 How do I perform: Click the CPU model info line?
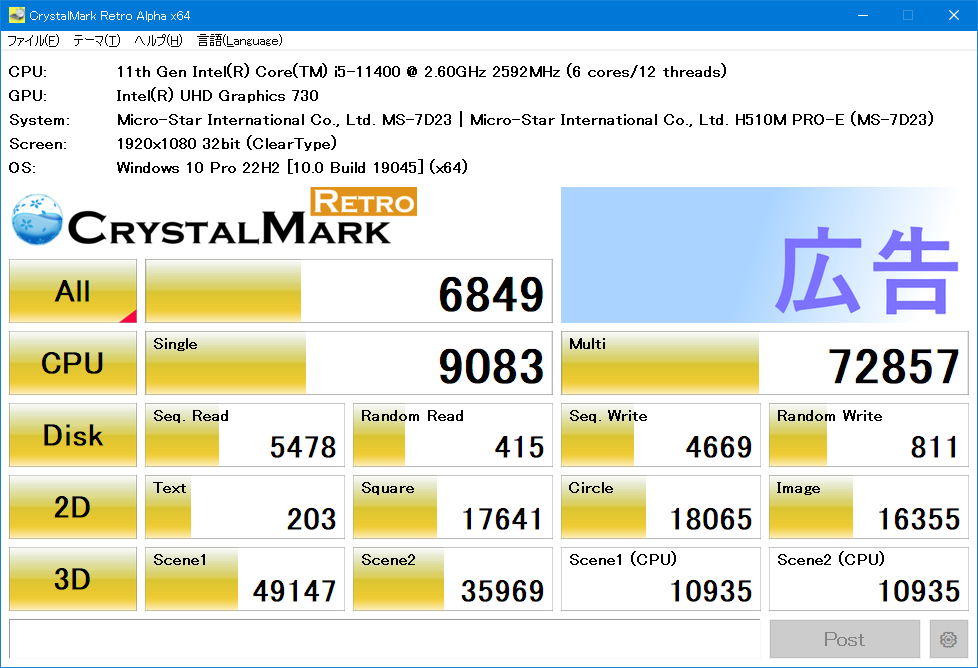pyautogui.click(x=421, y=72)
